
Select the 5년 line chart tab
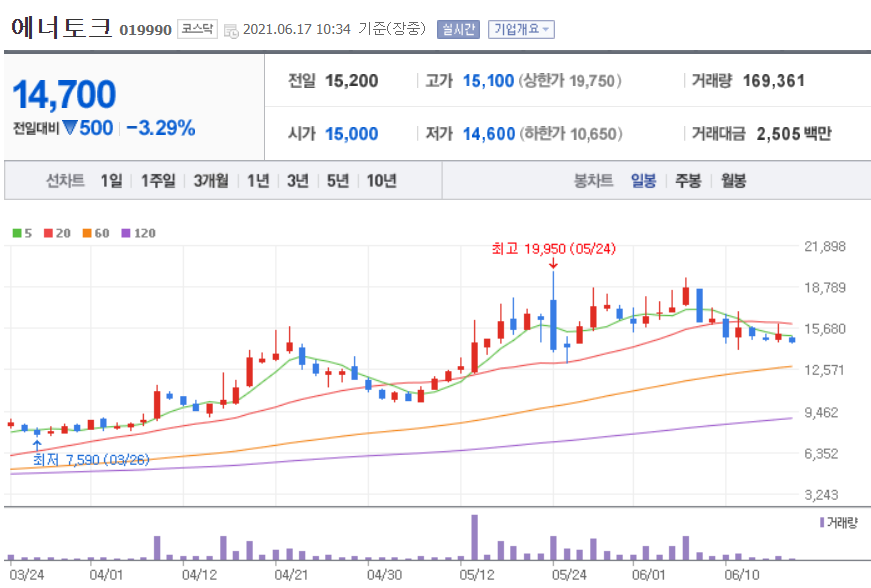[338, 180]
